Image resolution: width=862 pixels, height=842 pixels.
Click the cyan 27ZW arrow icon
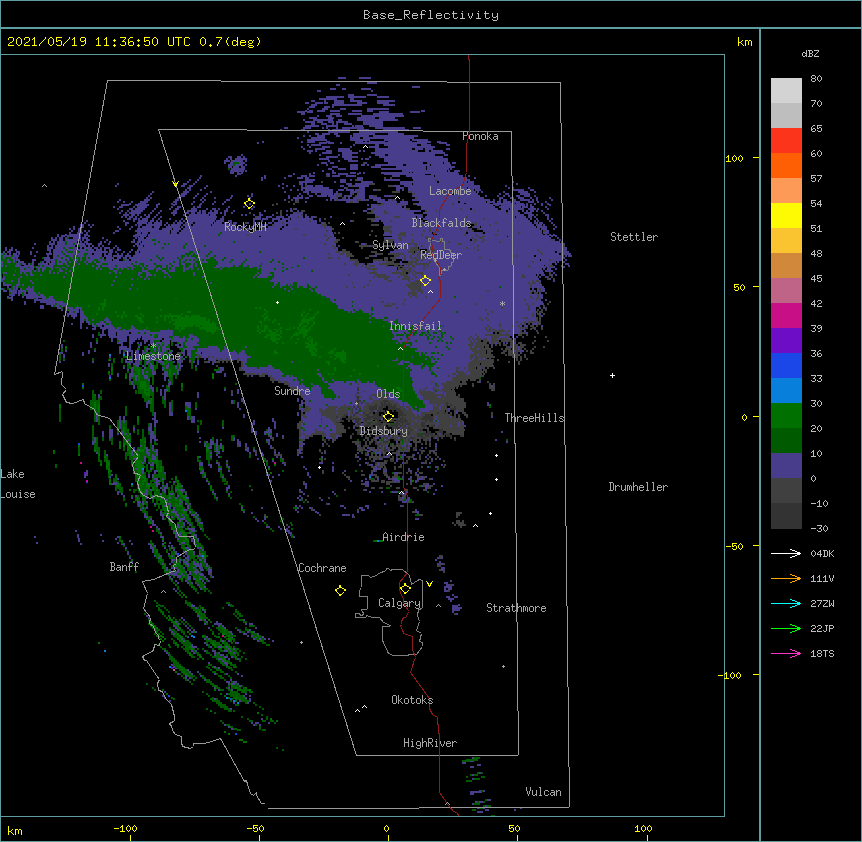click(x=786, y=603)
